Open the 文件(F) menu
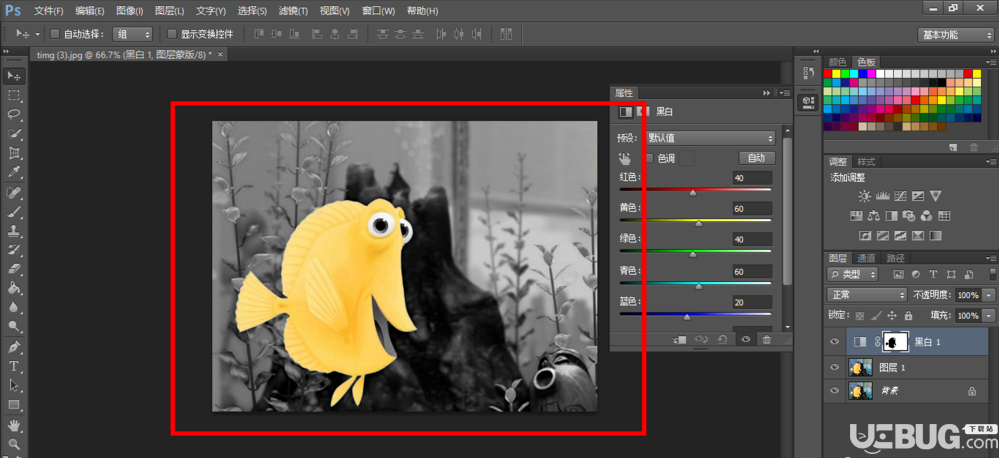This screenshot has height=458, width=999. click(48, 11)
